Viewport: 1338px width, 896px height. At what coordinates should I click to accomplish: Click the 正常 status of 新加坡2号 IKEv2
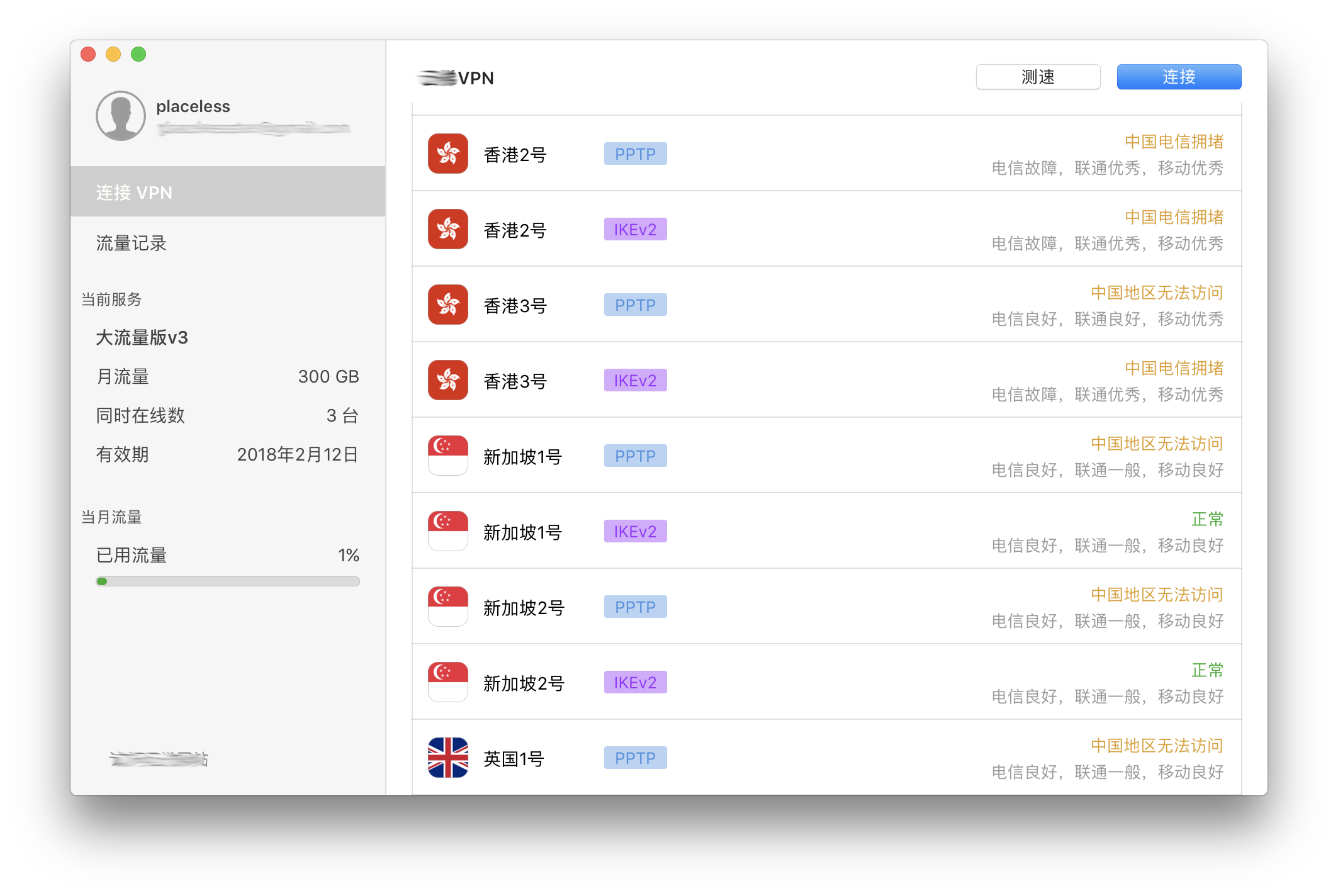1206,670
